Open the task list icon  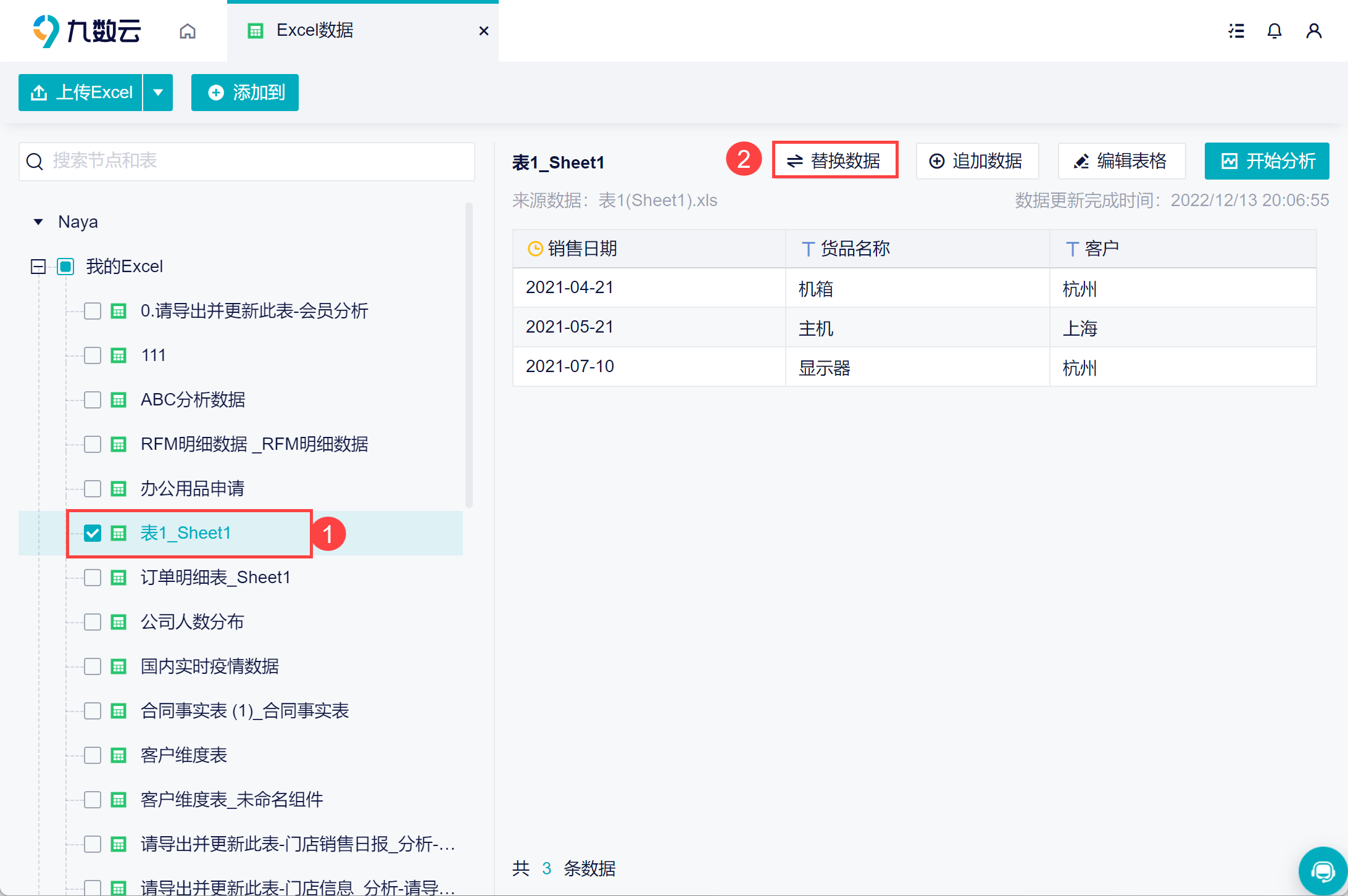(x=1236, y=31)
